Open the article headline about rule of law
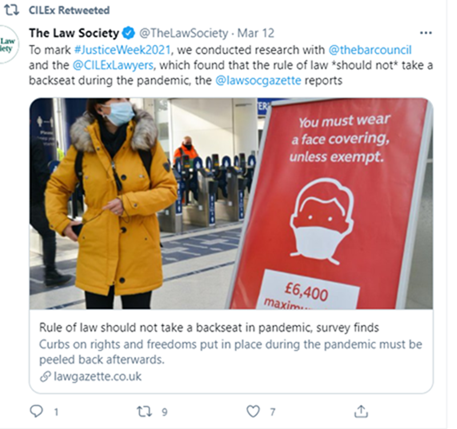The image size is (457, 429). [x=209, y=328]
